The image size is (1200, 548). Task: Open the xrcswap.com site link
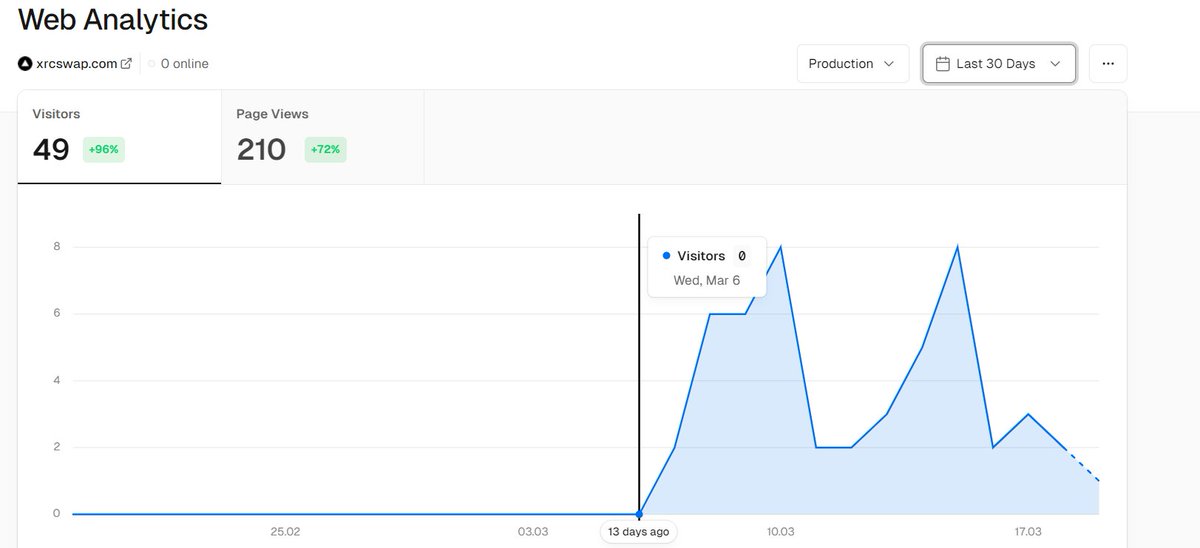[x=77, y=64]
